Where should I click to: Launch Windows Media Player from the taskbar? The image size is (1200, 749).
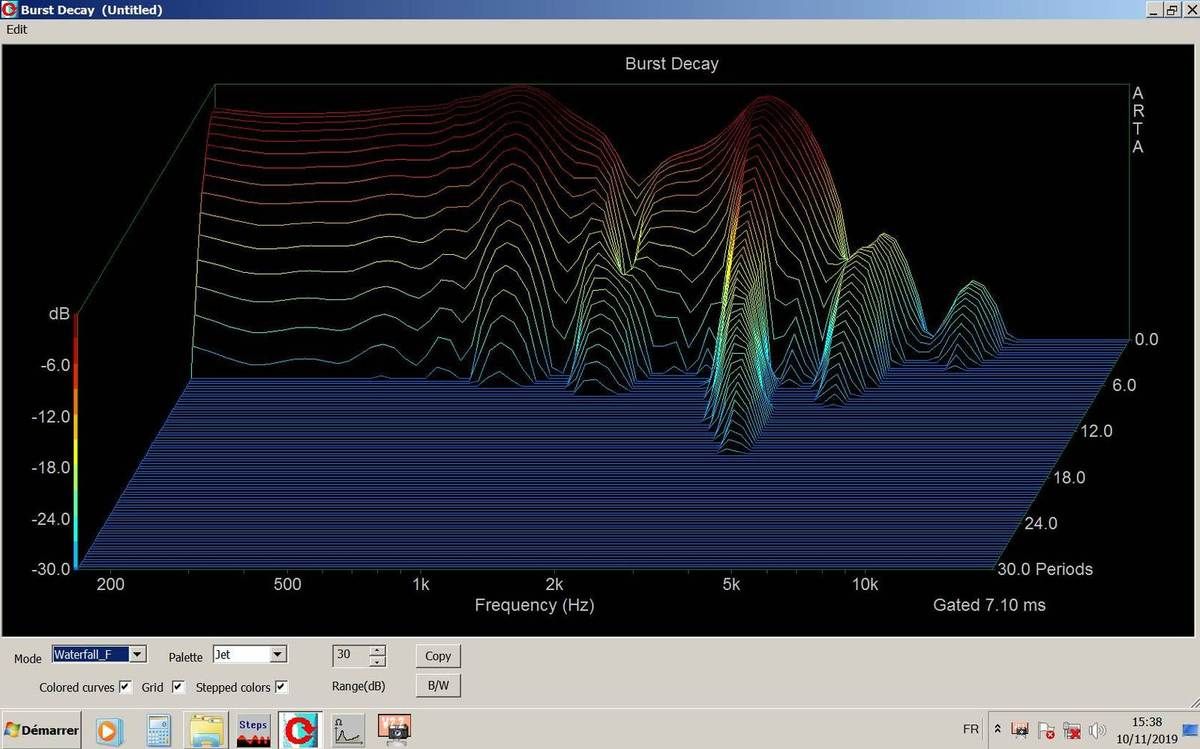(108, 730)
